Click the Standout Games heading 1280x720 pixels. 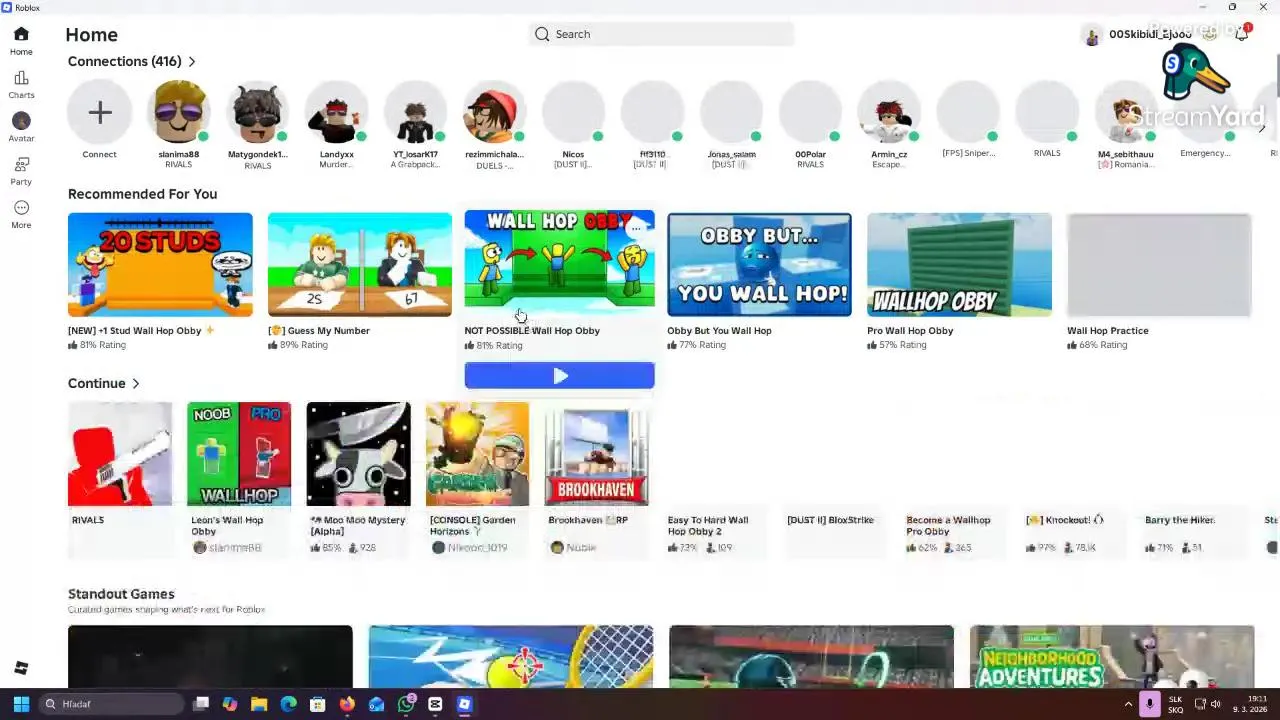pyautogui.click(x=121, y=594)
